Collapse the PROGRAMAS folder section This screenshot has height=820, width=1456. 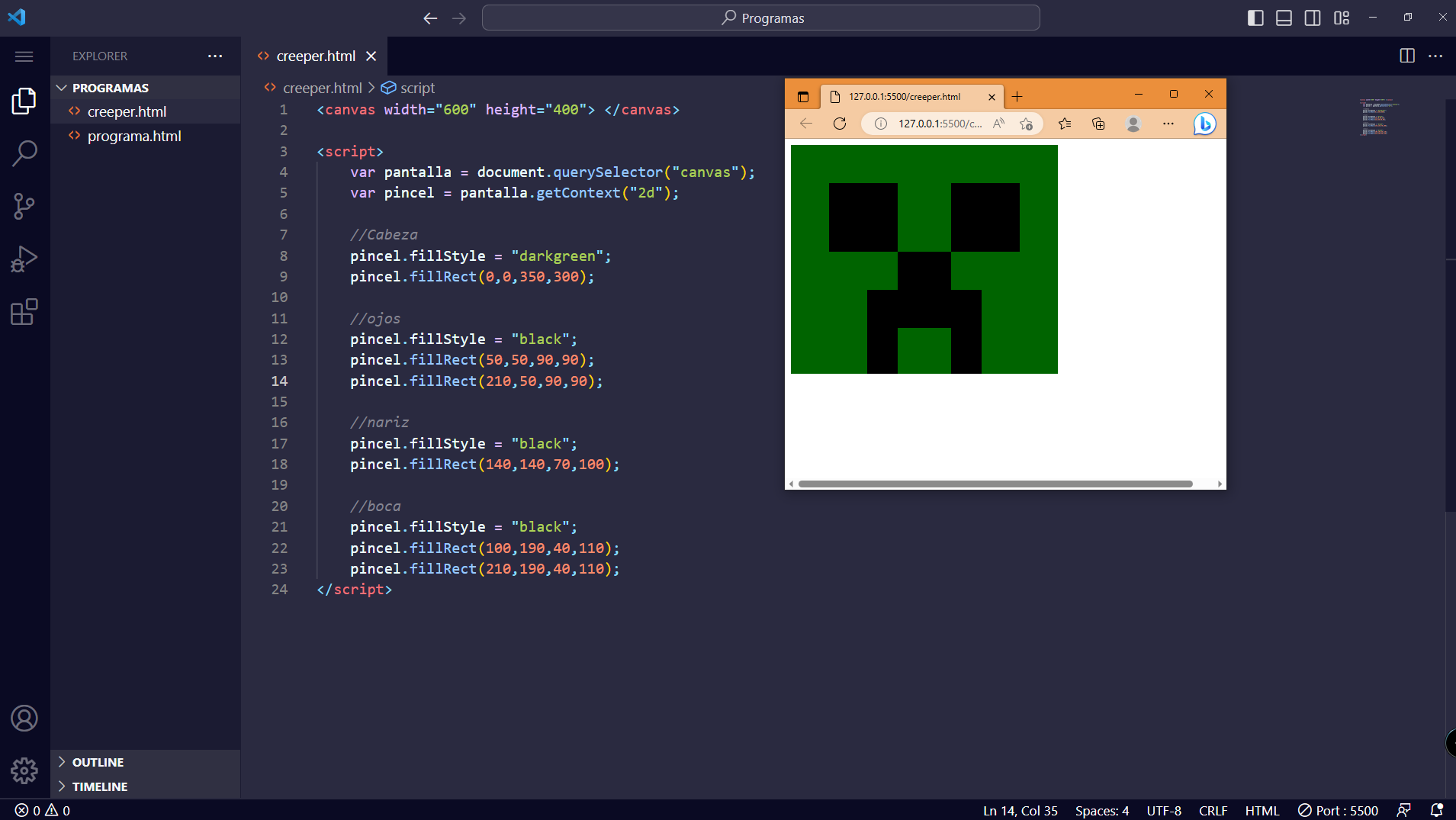145,88
